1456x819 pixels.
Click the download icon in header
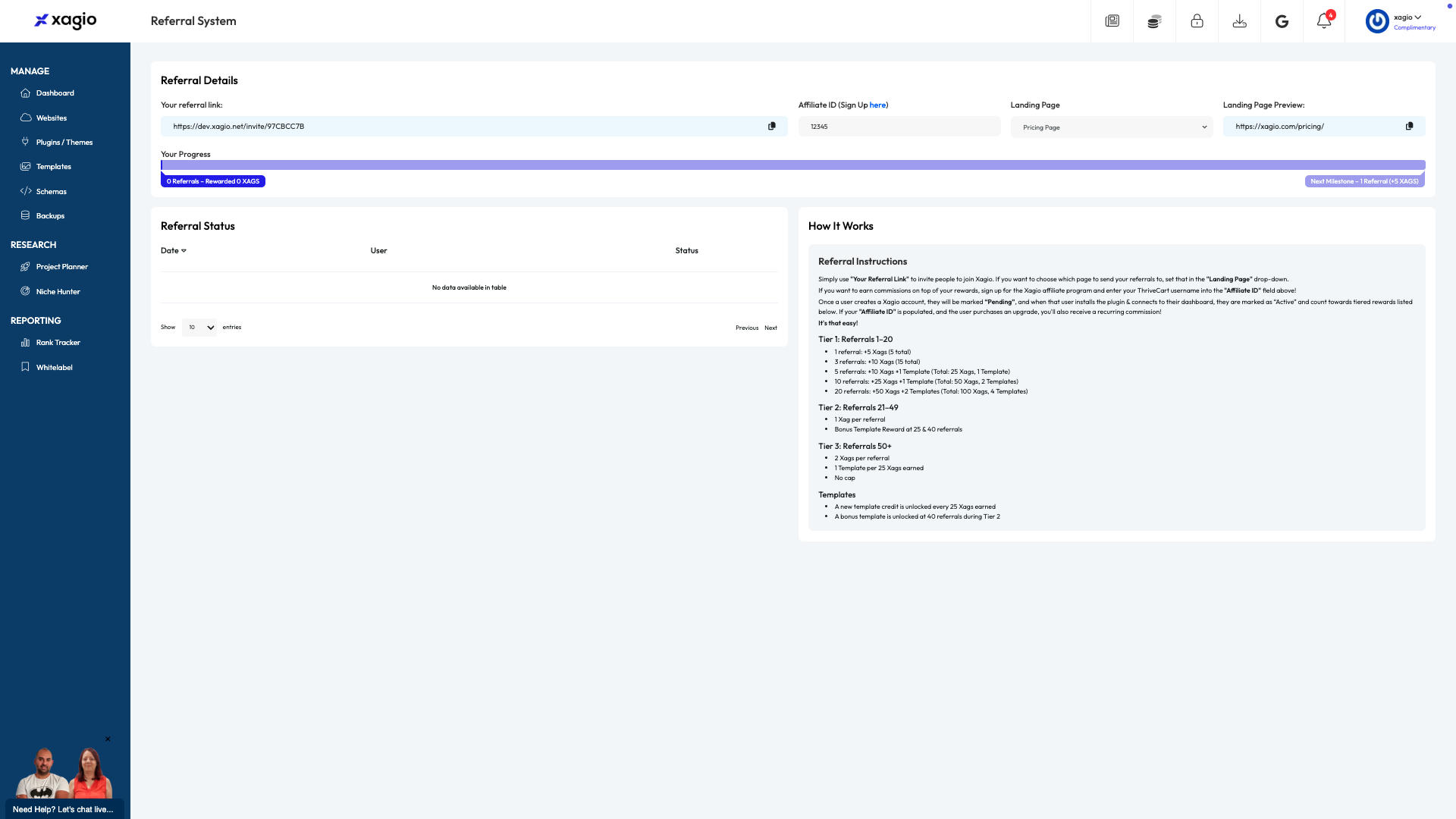click(1239, 21)
